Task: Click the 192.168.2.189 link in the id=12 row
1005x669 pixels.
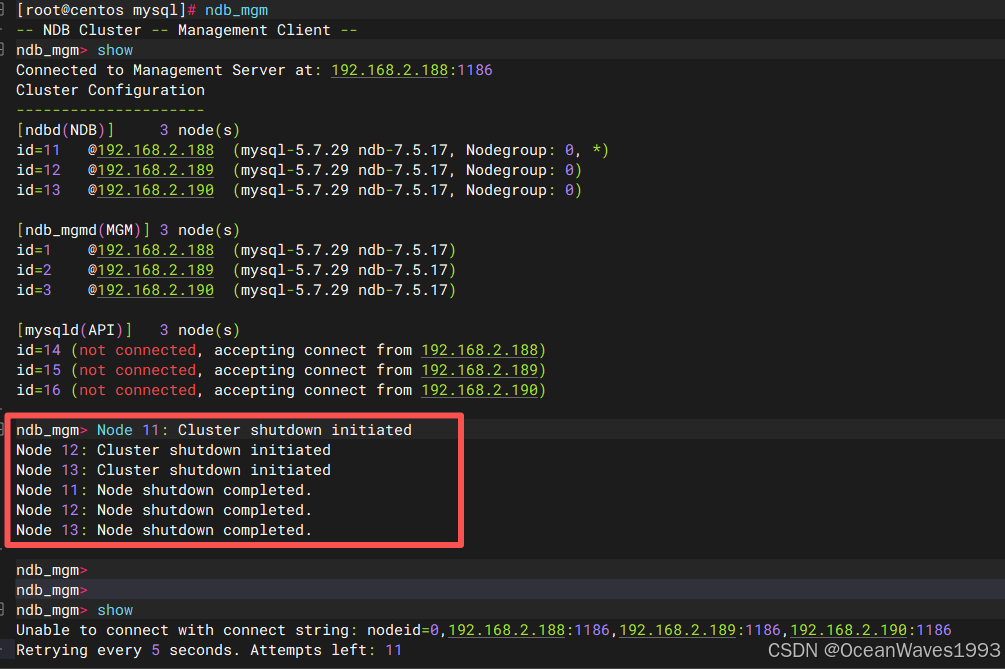Action: click(155, 170)
